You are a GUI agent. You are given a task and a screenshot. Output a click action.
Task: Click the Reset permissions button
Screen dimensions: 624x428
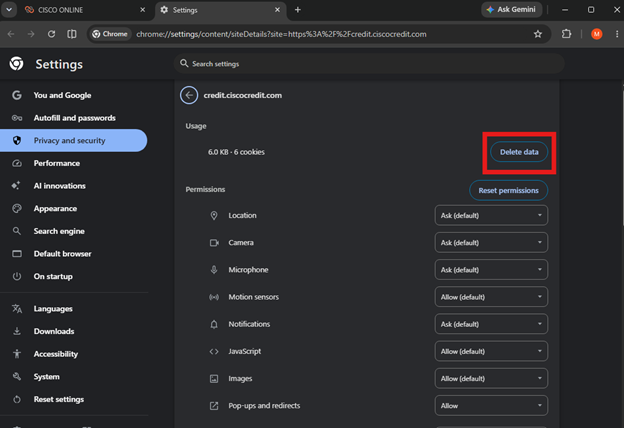(x=508, y=191)
